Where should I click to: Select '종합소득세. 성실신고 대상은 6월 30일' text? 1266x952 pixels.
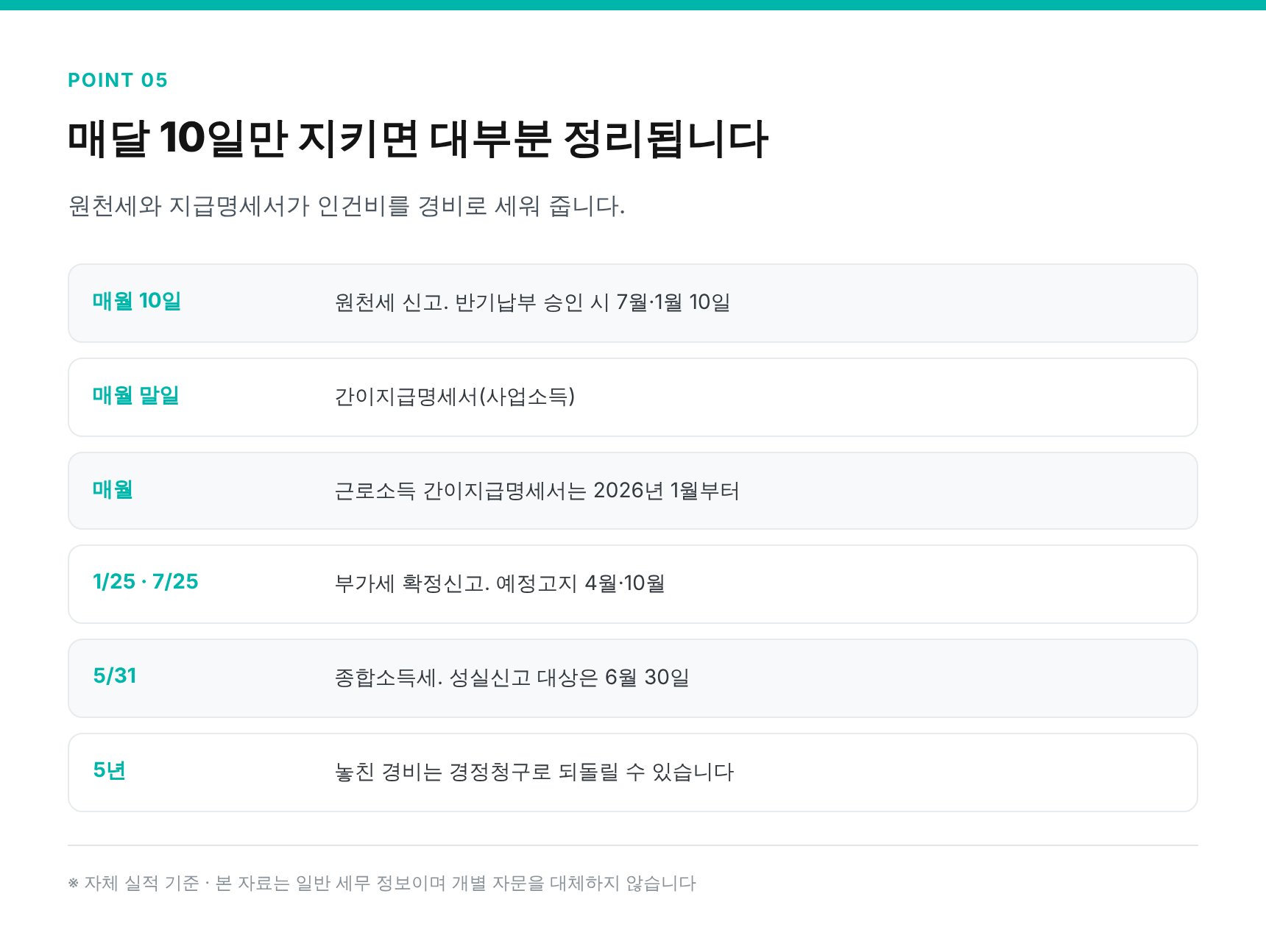[512, 678]
